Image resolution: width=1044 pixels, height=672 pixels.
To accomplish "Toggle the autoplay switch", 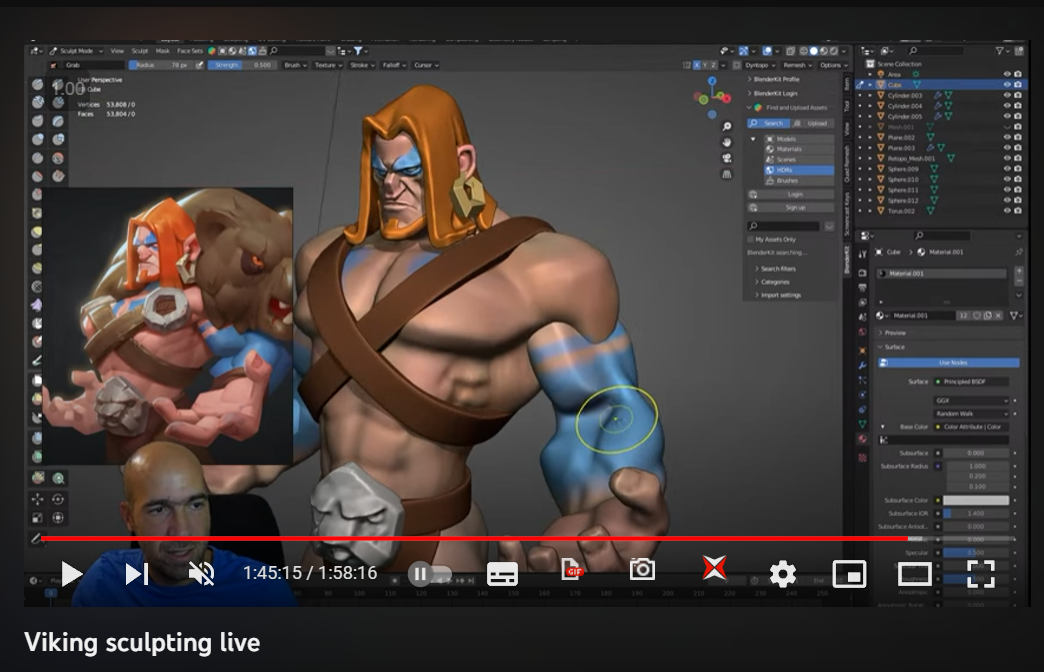I will pyautogui.click(x=430, y=574).
